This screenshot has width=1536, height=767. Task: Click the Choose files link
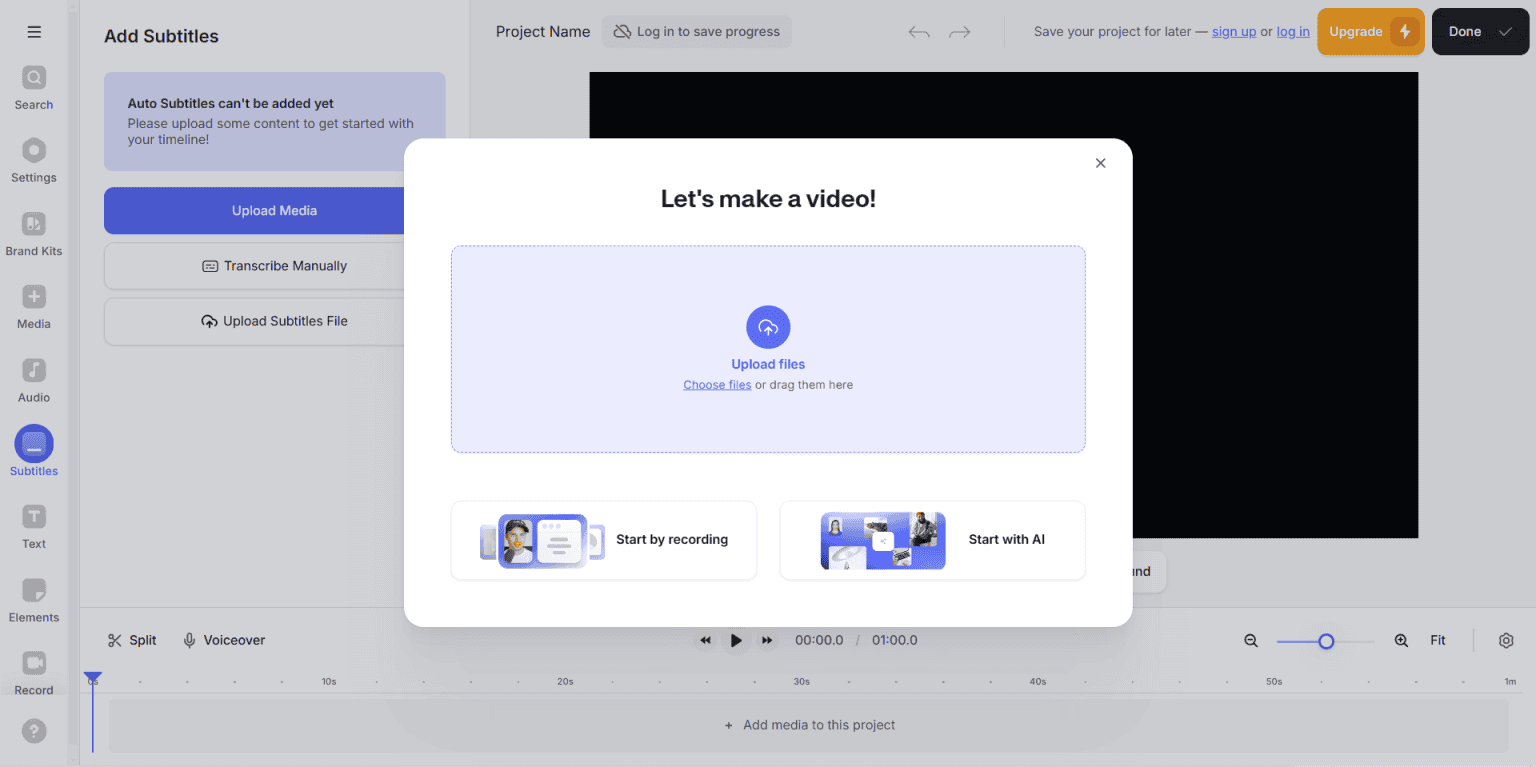click(717, 385)
